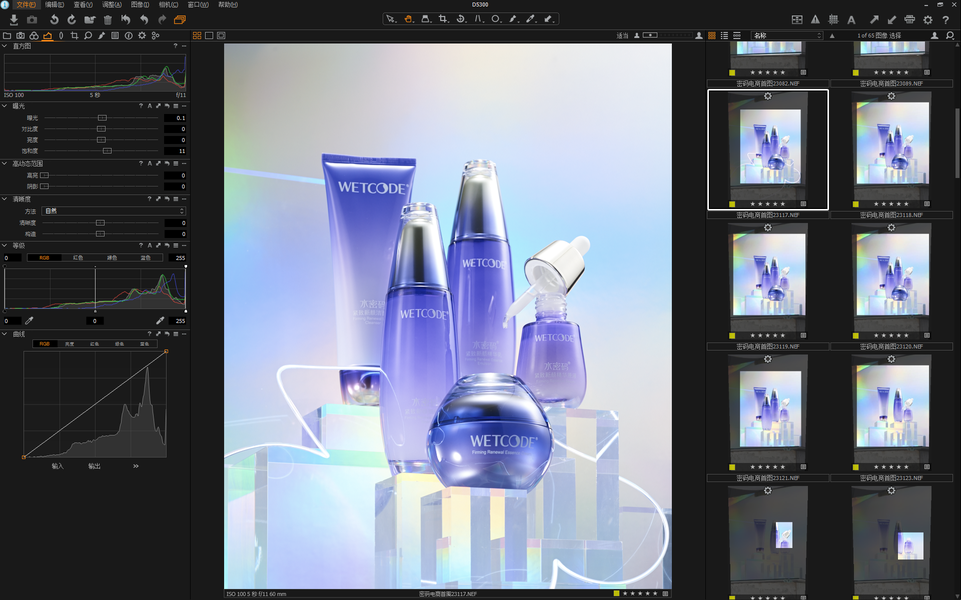
Task: Select the Rotation straighten tool
Action: click(x=461, y=19)
